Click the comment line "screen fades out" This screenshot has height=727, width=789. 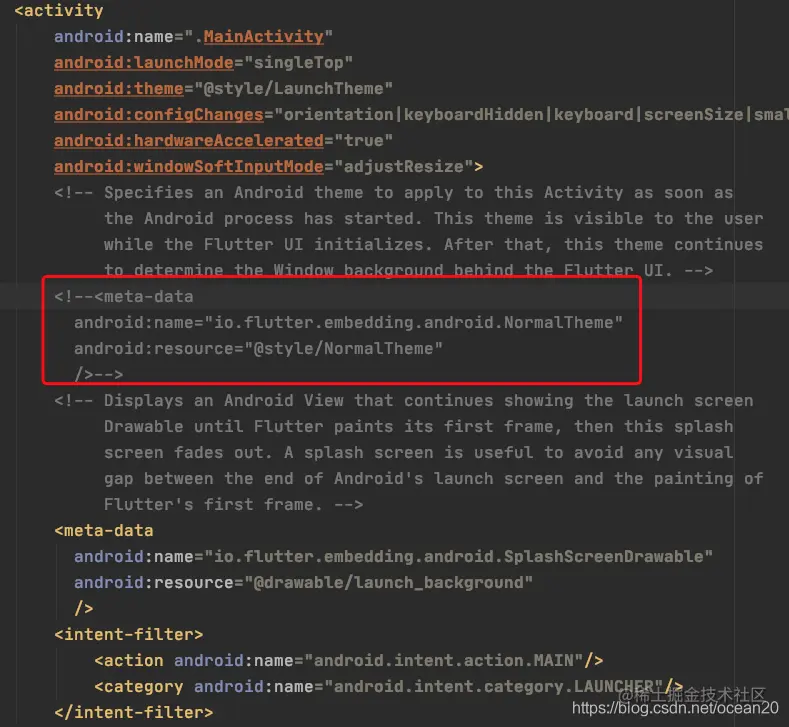coord(419,453)
